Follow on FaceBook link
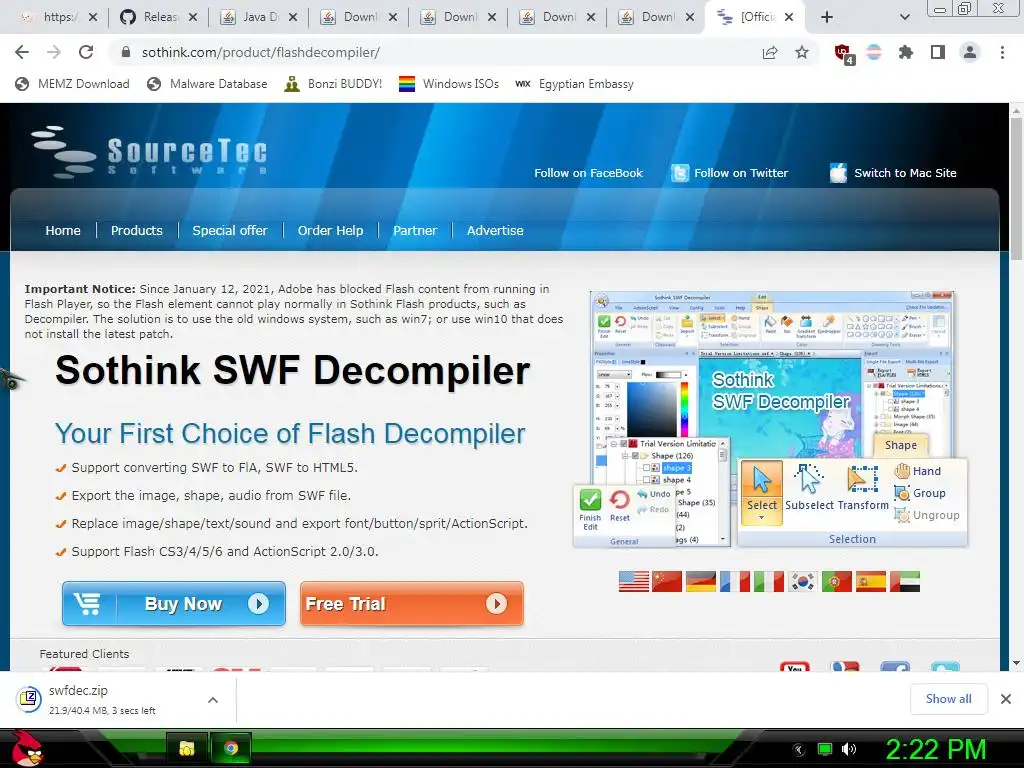Viewport: 1024px width, 768px height. point(588,173)
